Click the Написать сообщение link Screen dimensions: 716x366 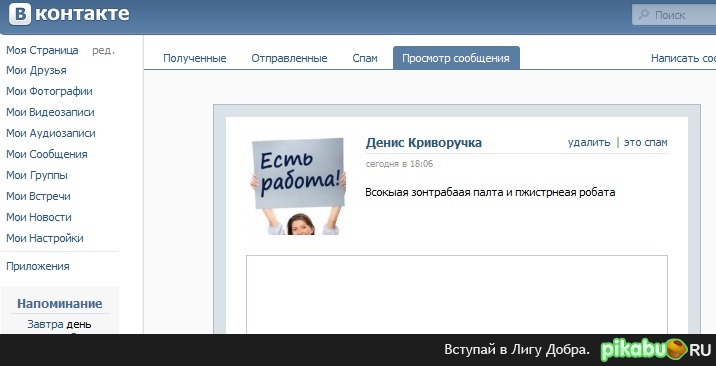pyautogui.click(x=683, y=58)
